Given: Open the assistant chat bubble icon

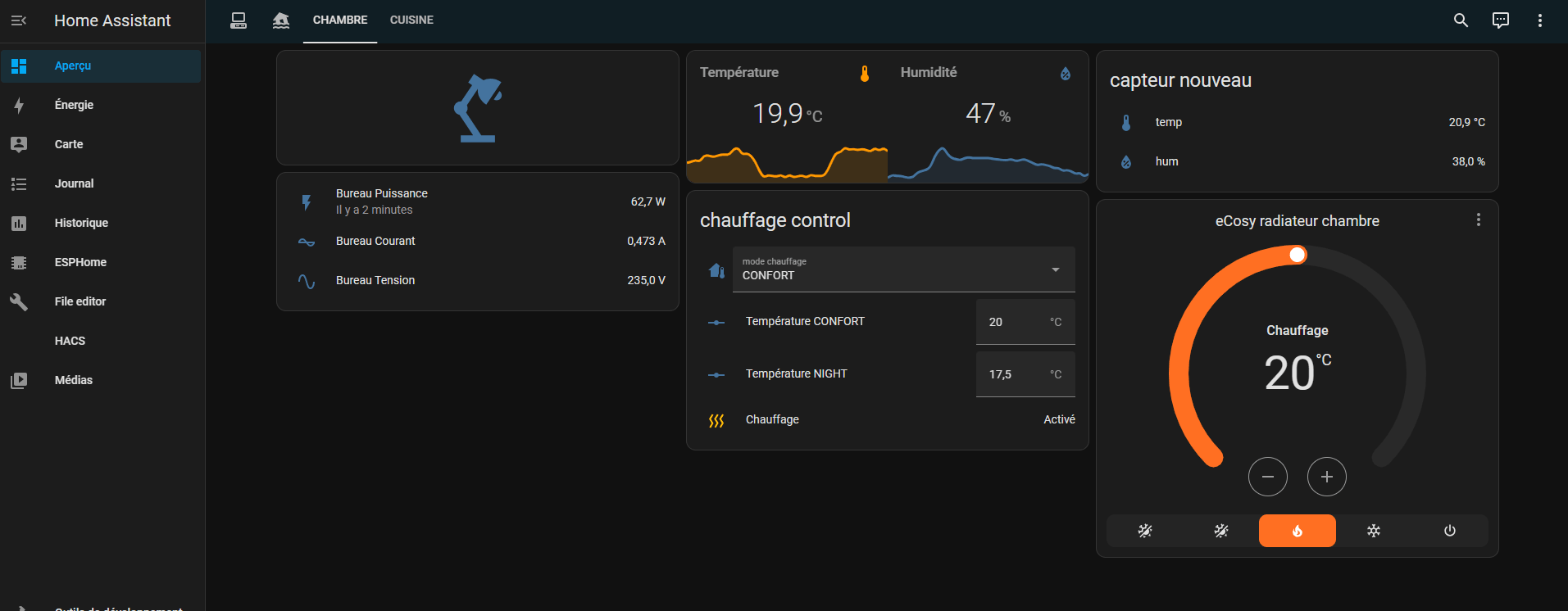Looking at the screenshot, I should 1500,20.
